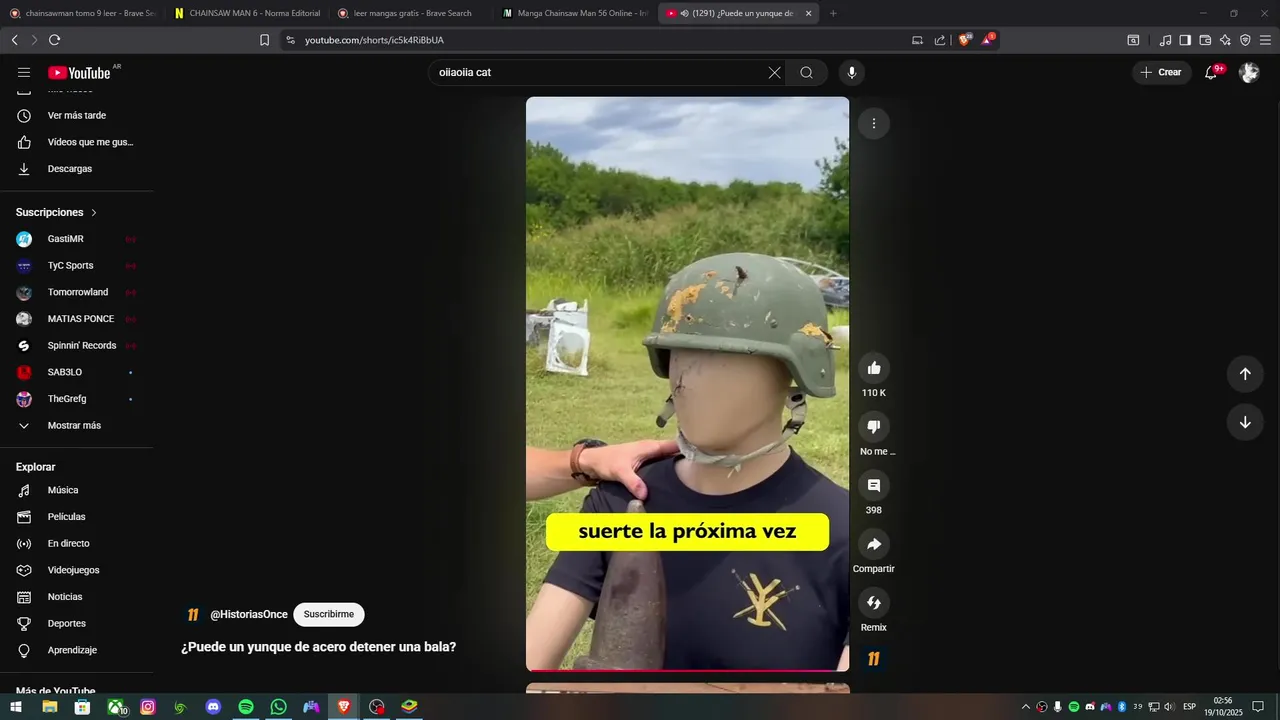Viewport: 1280px width, 720px height.
Task: Open MATIAS PONCE channel
Action: click(x=78, y=319)
